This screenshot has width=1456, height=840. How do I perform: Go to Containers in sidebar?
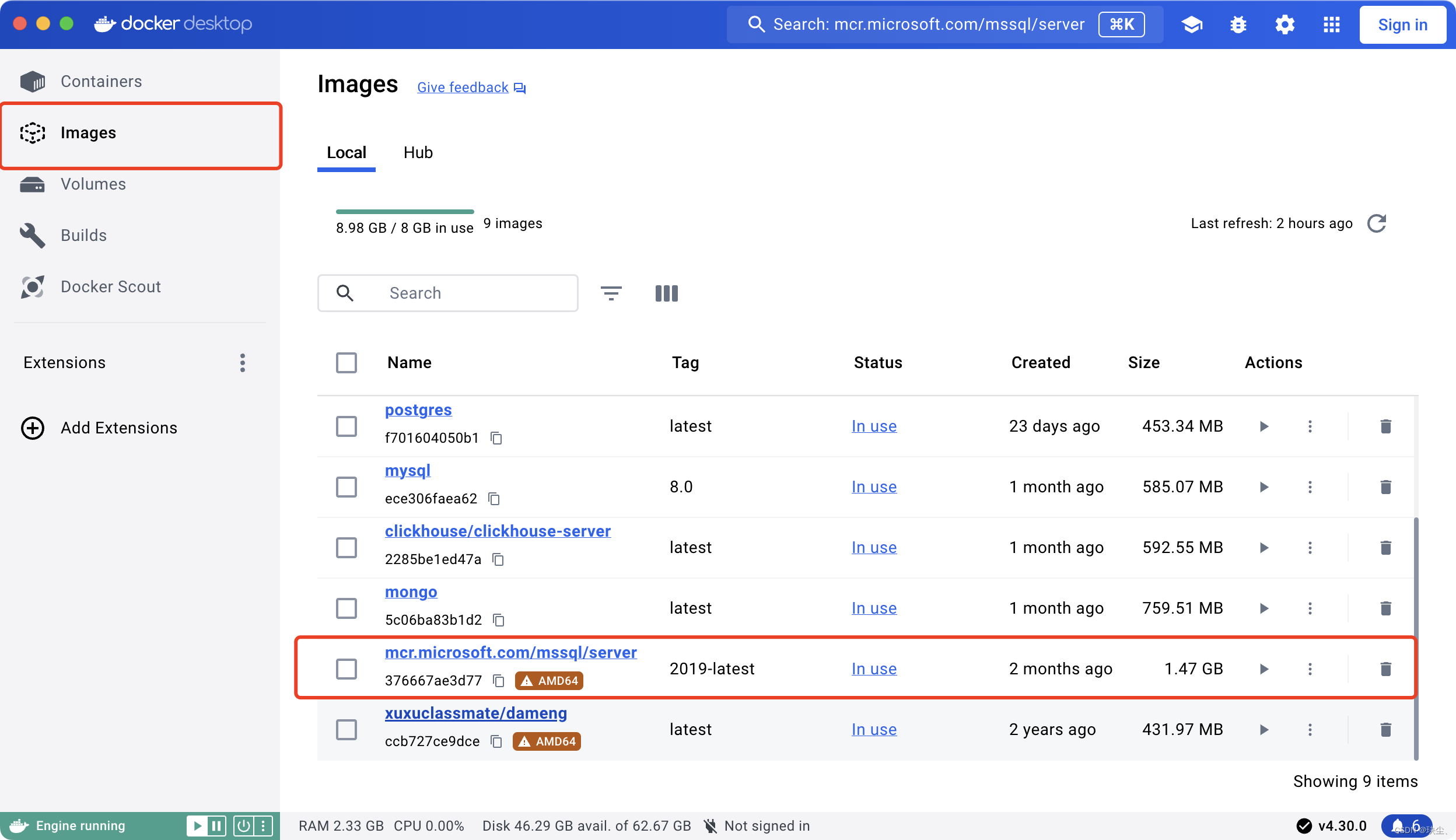(140, 81)
